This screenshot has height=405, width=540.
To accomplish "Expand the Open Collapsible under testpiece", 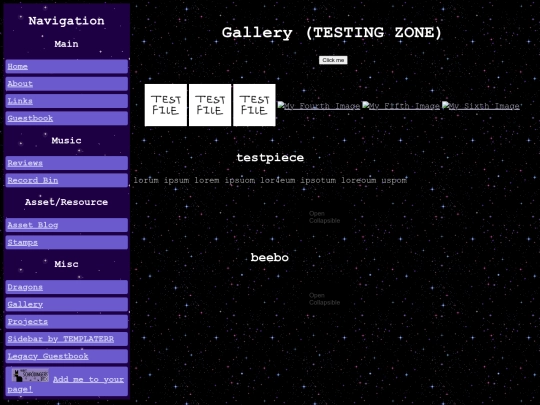I will pyautogui.click(x=324, y=217).
